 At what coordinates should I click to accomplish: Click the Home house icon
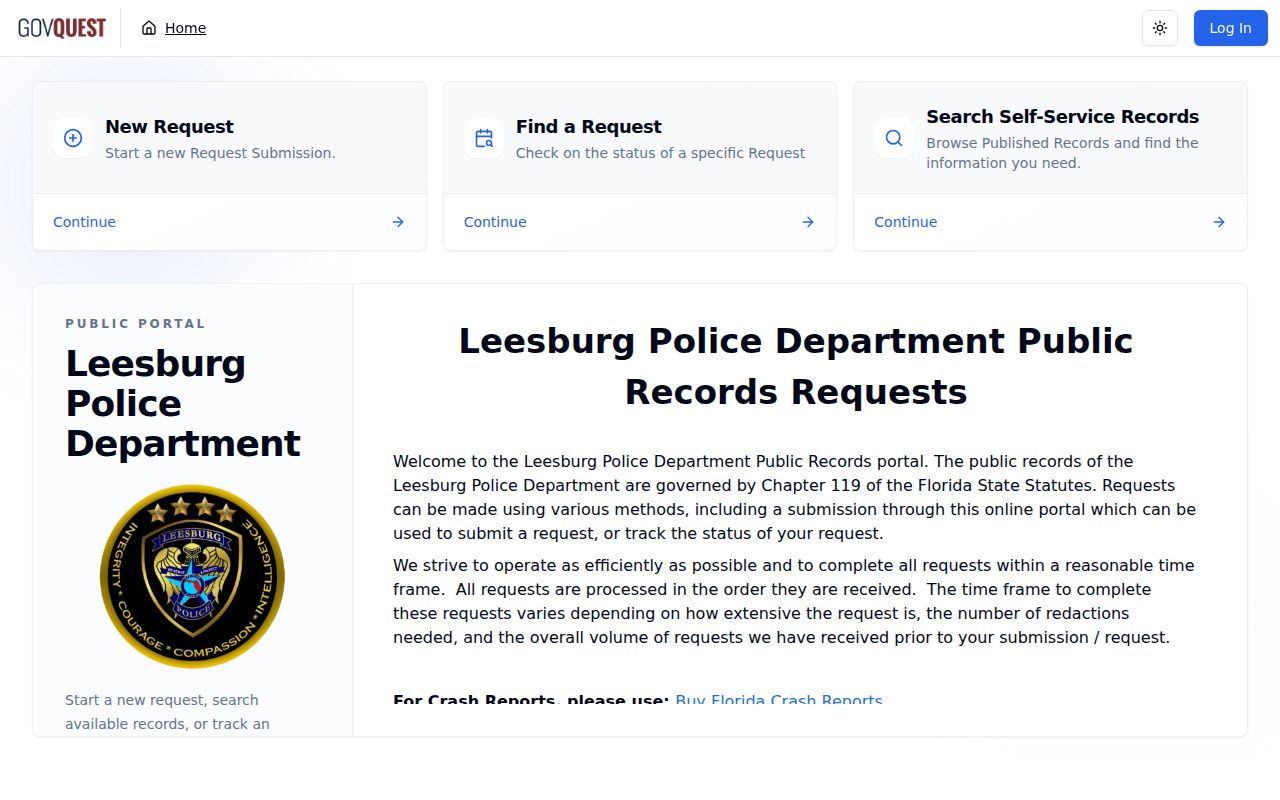(149, 28)
